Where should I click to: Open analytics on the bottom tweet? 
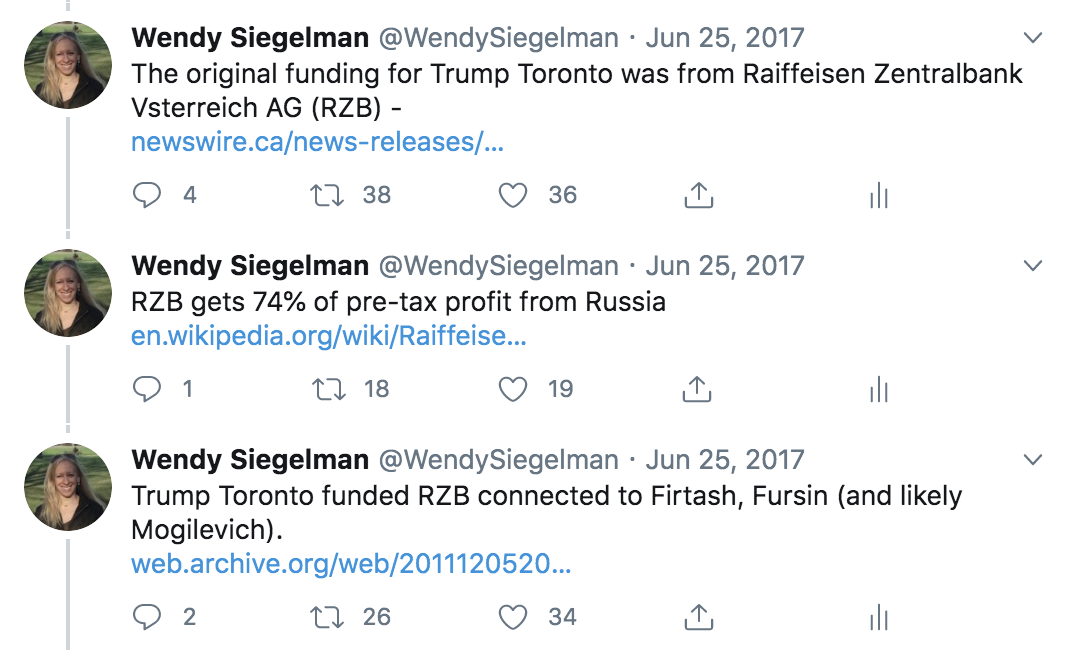878,618
